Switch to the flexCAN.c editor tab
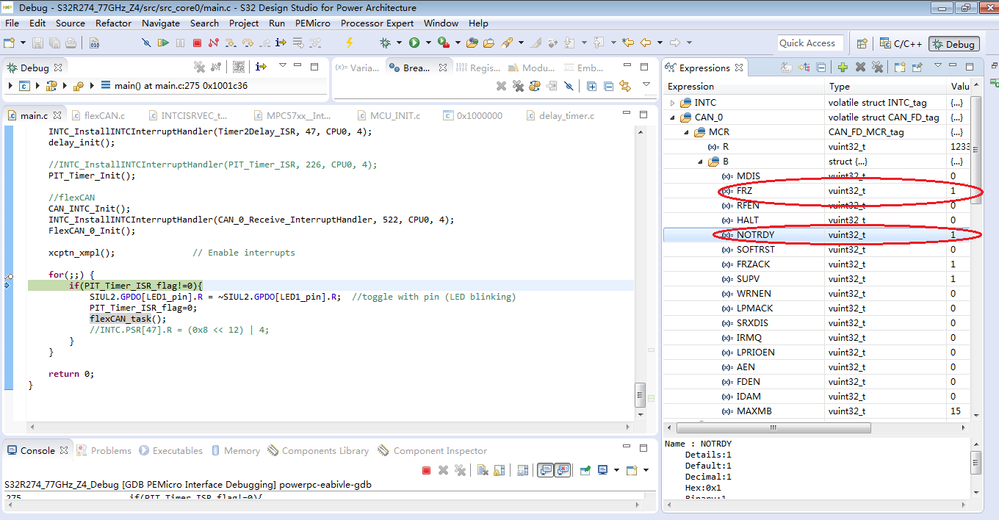The image size is (999, 520). pyautogui.click(x=103, y=115)
